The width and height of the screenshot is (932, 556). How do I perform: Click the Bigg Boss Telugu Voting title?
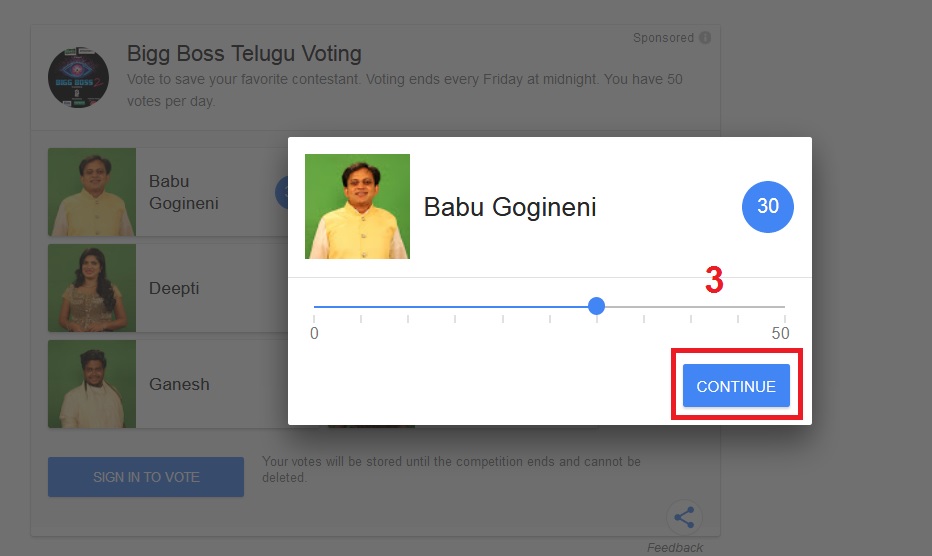[x=244, y=53]
